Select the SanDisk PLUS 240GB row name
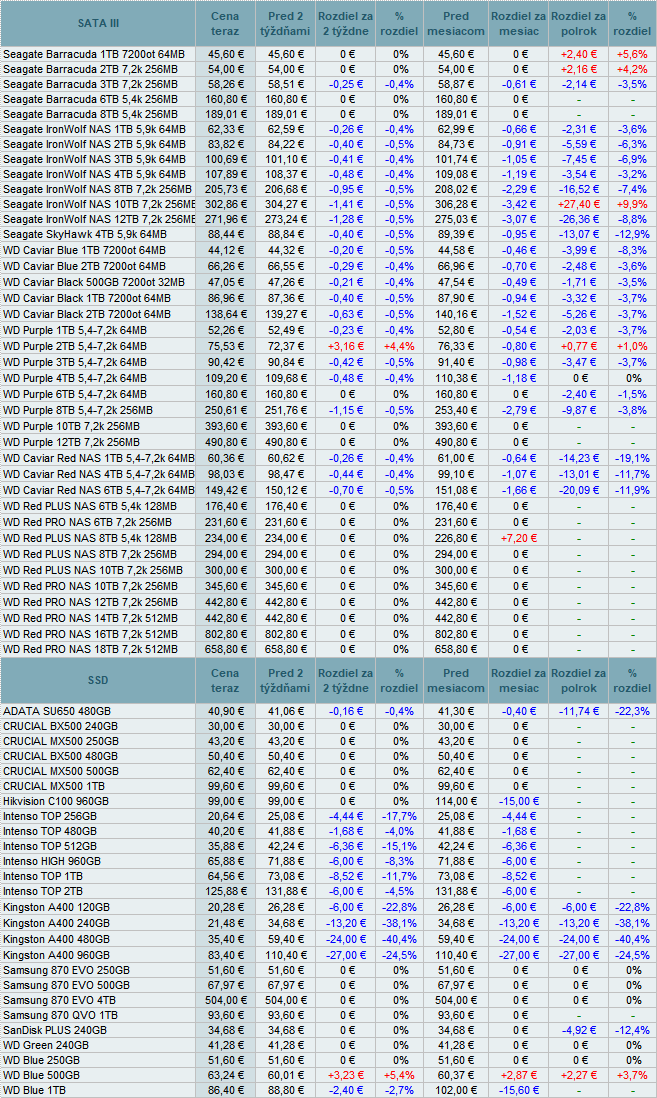Screen dimensions: 657x1098 pos(55,1030)
